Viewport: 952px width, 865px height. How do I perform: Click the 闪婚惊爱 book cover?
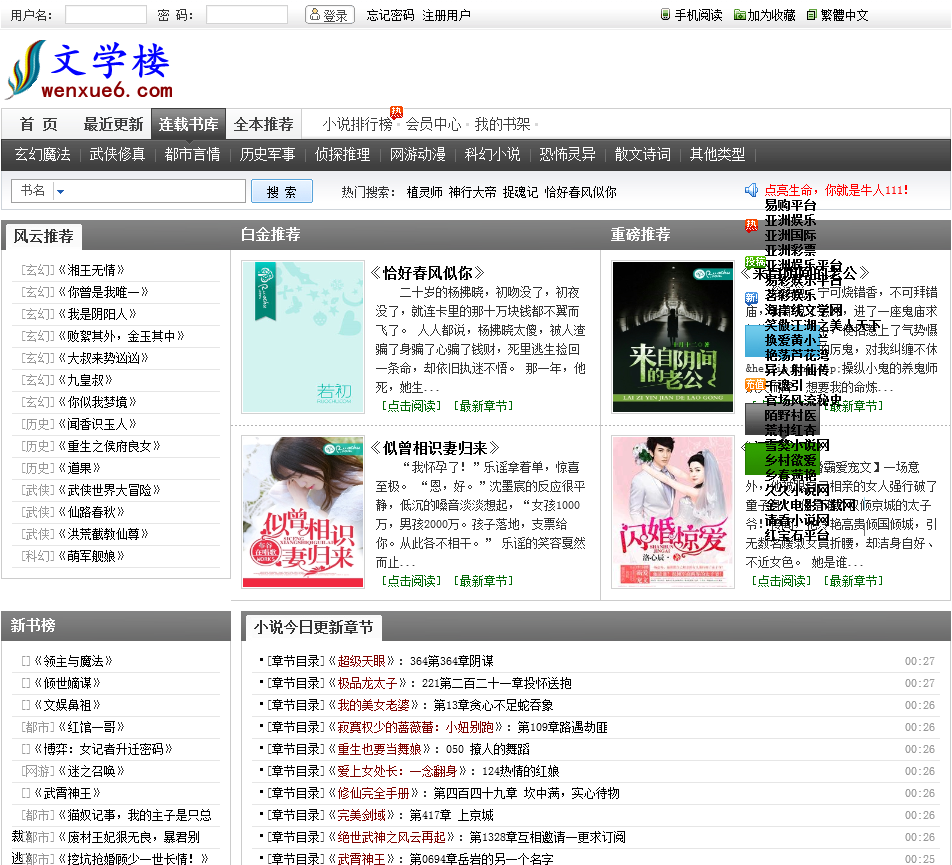pos(673,512)
